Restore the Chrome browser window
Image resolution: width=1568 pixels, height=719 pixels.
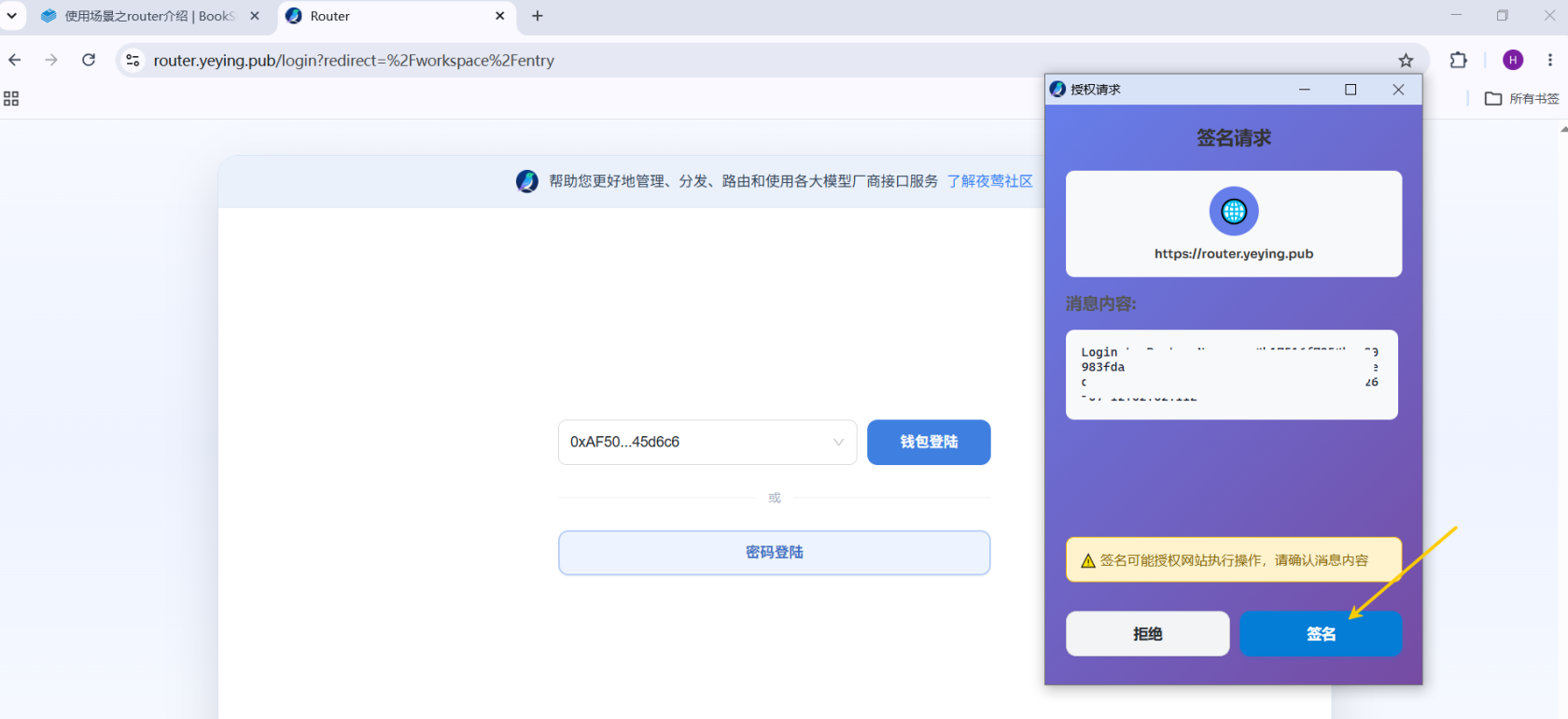point(1502,15)
